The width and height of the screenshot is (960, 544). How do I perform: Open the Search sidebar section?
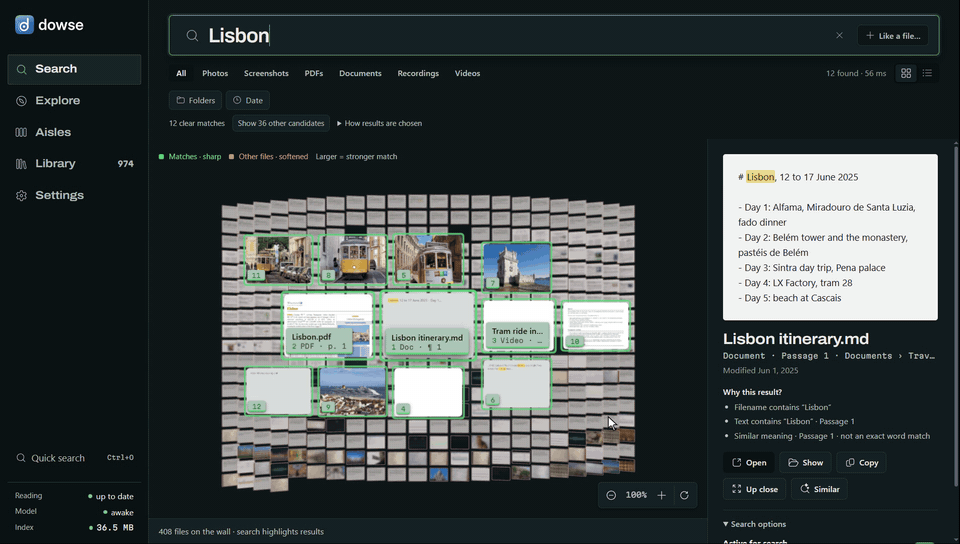click(x=74, y=69)
